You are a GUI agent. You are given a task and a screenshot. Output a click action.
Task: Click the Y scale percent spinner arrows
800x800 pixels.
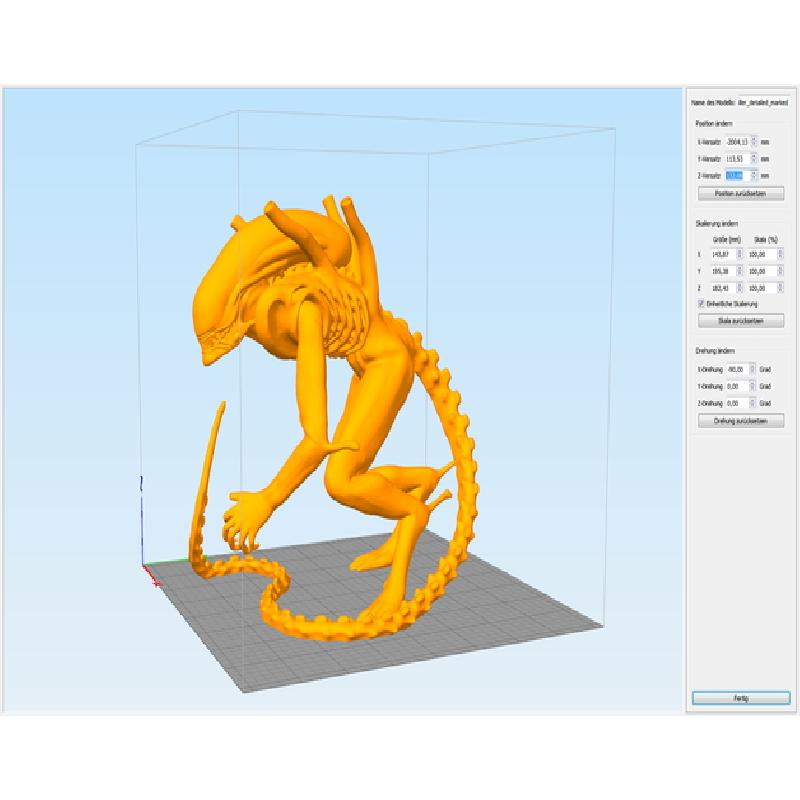(x=780, y=271)
